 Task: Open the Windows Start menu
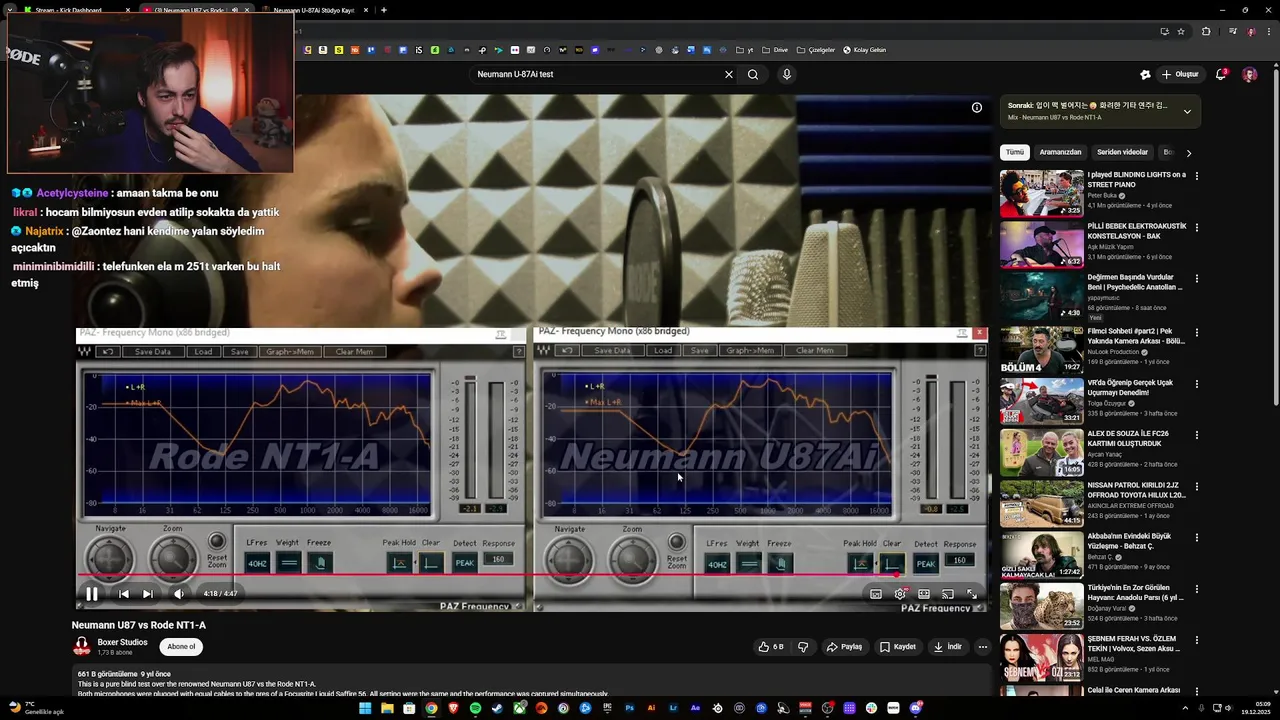click(x=365, y=708)
